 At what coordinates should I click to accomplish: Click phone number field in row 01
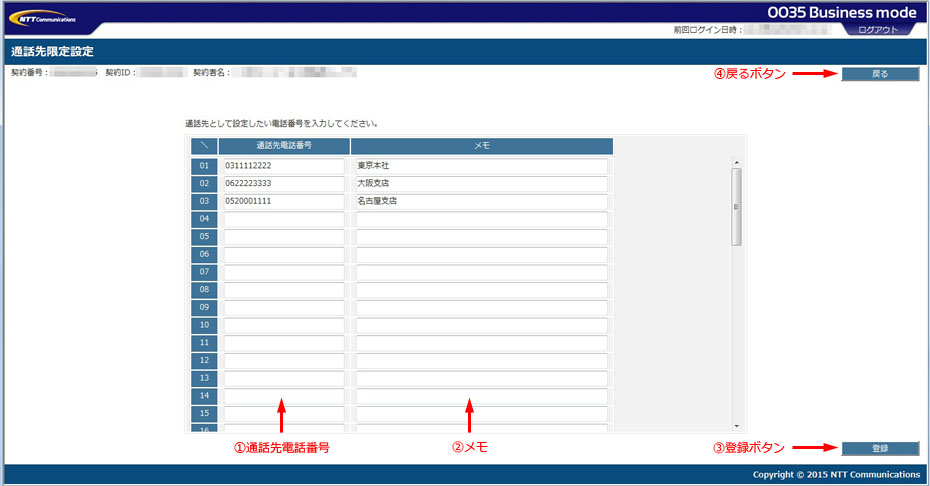click(x=284, y=166)
